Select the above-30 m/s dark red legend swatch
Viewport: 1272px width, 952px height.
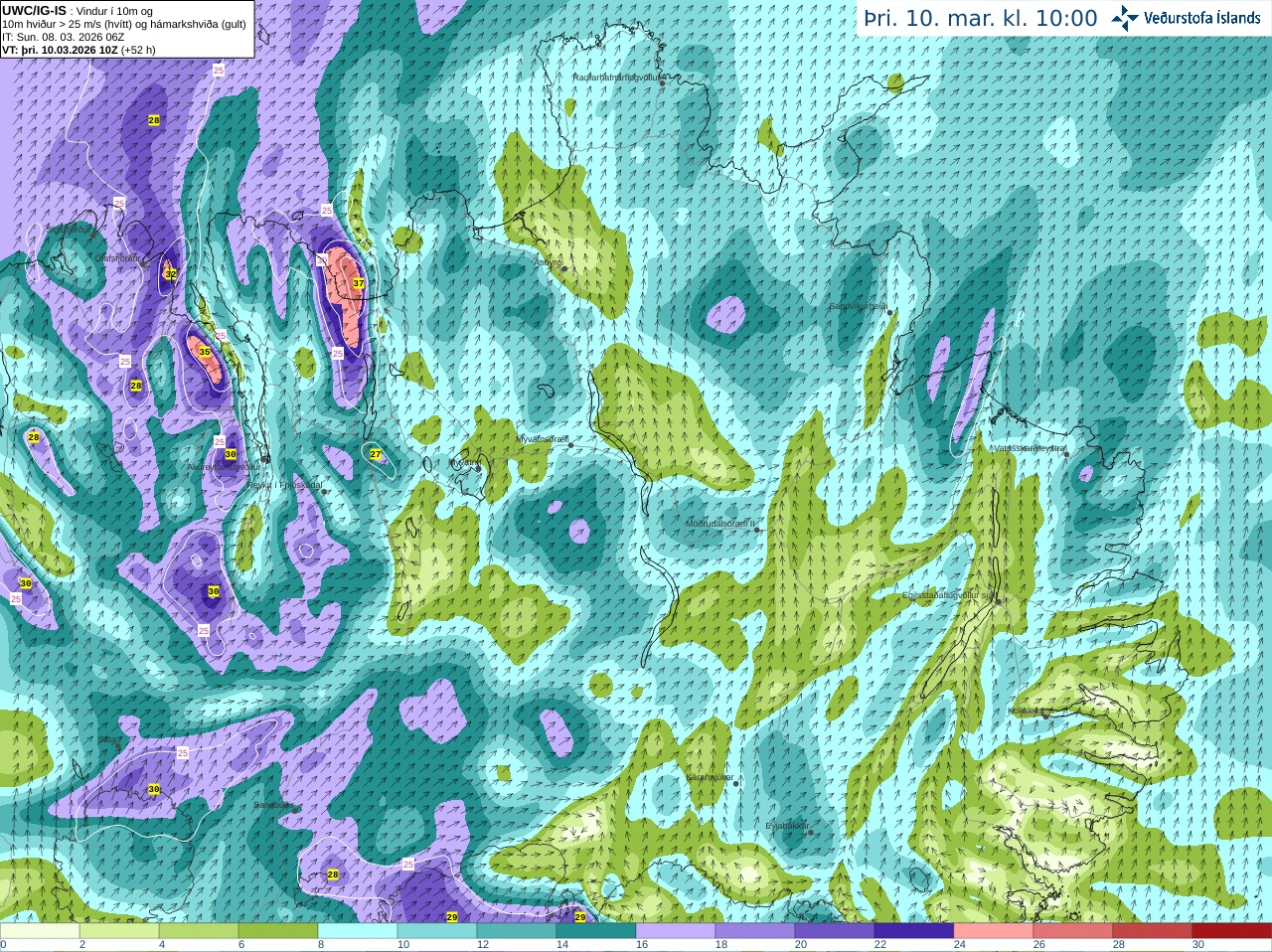[1232, 931]
